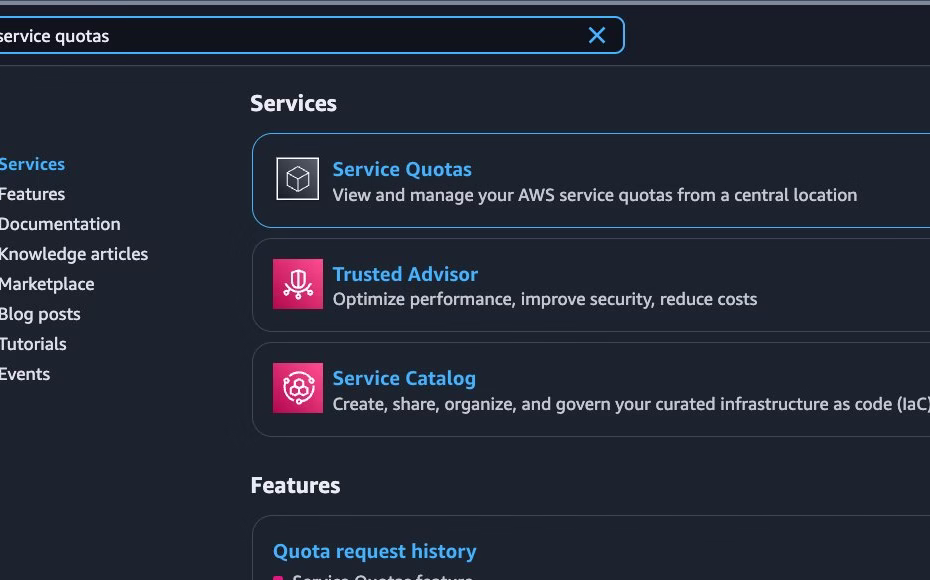Switch to the Features results category
Screen dimensions: 930x580
pyautogui.click(x=32, y=194)
